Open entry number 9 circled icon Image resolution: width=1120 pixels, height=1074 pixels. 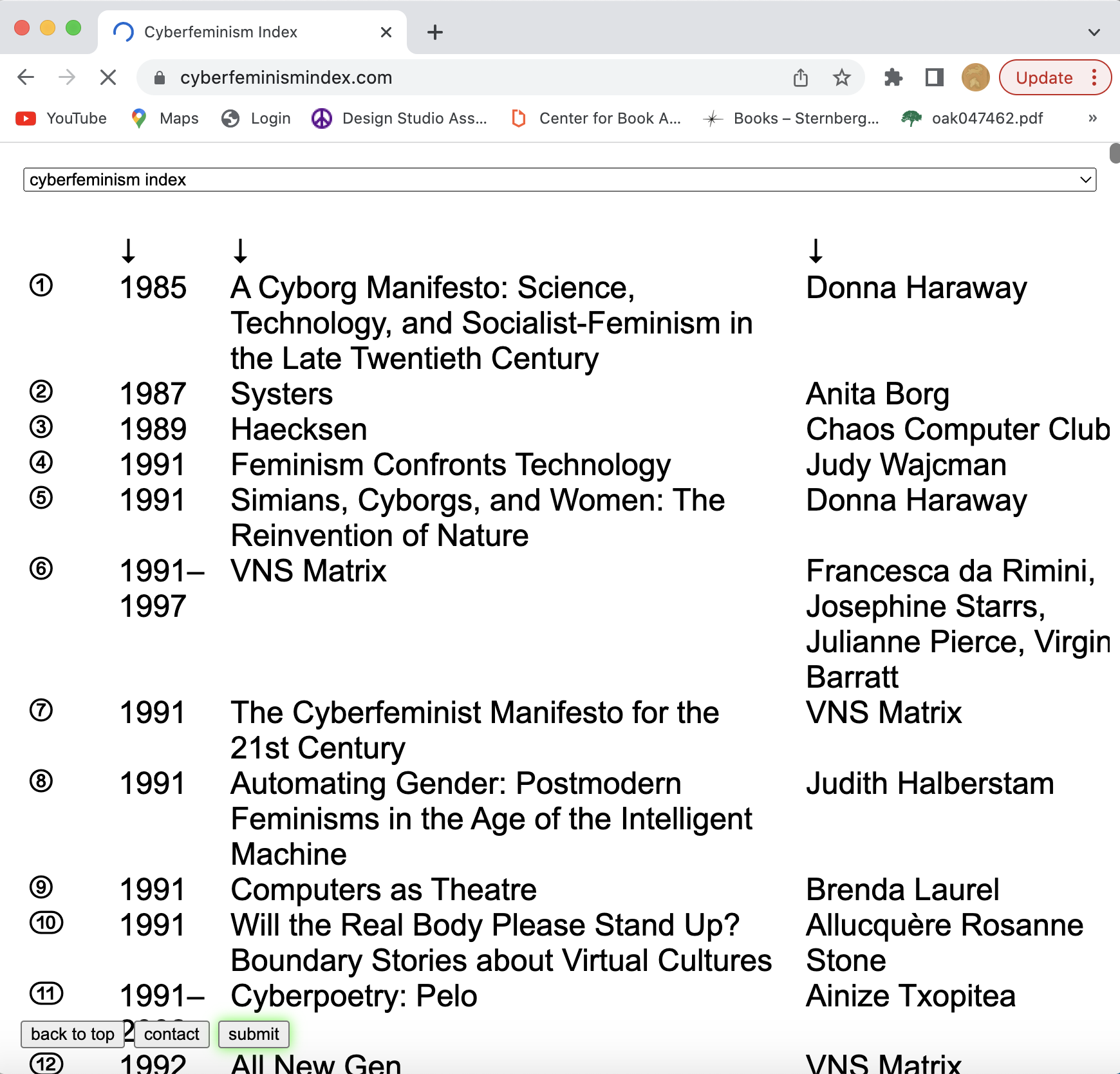coord(41,887)
